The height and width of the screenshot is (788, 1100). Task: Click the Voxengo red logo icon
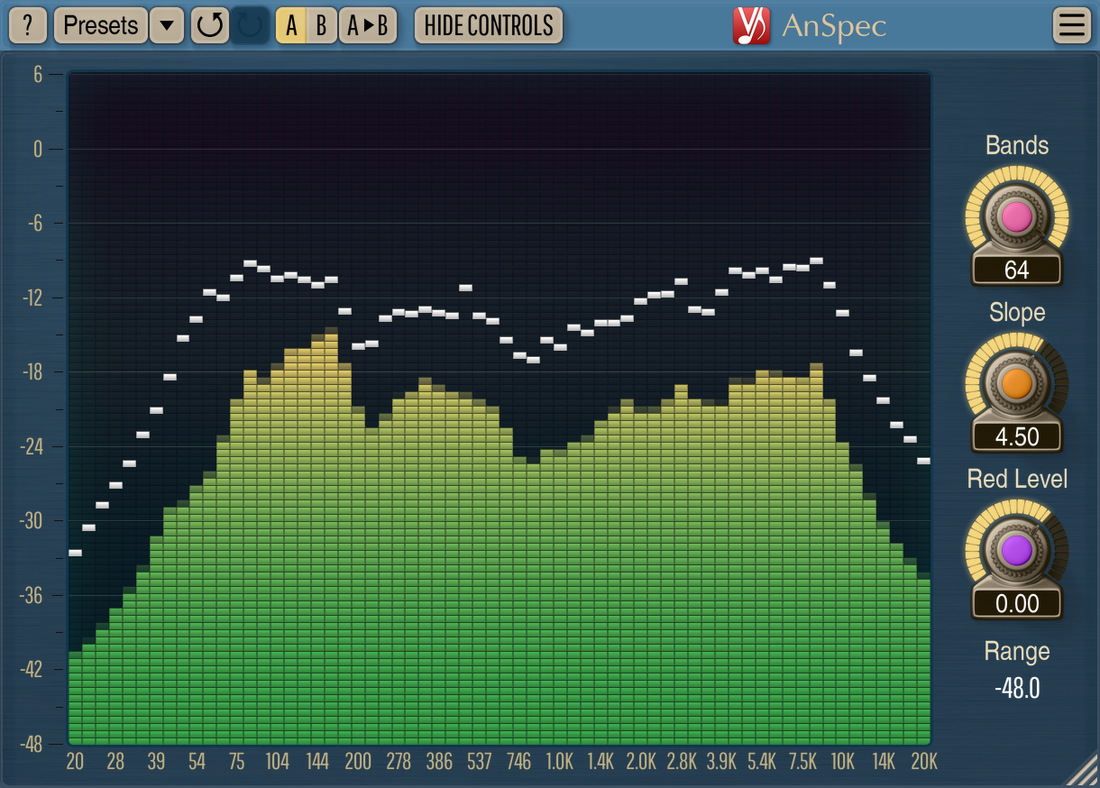tap(750, 25)
